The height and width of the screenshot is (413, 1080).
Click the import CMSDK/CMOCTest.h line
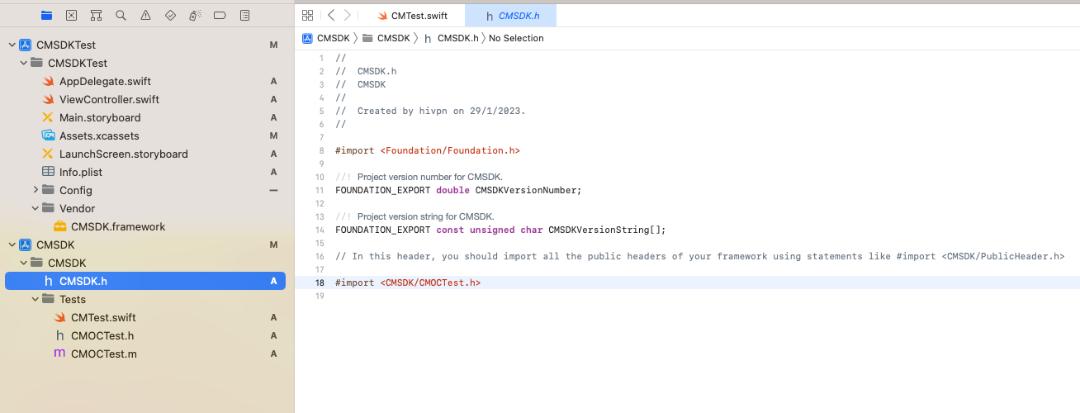click(408, 283)
